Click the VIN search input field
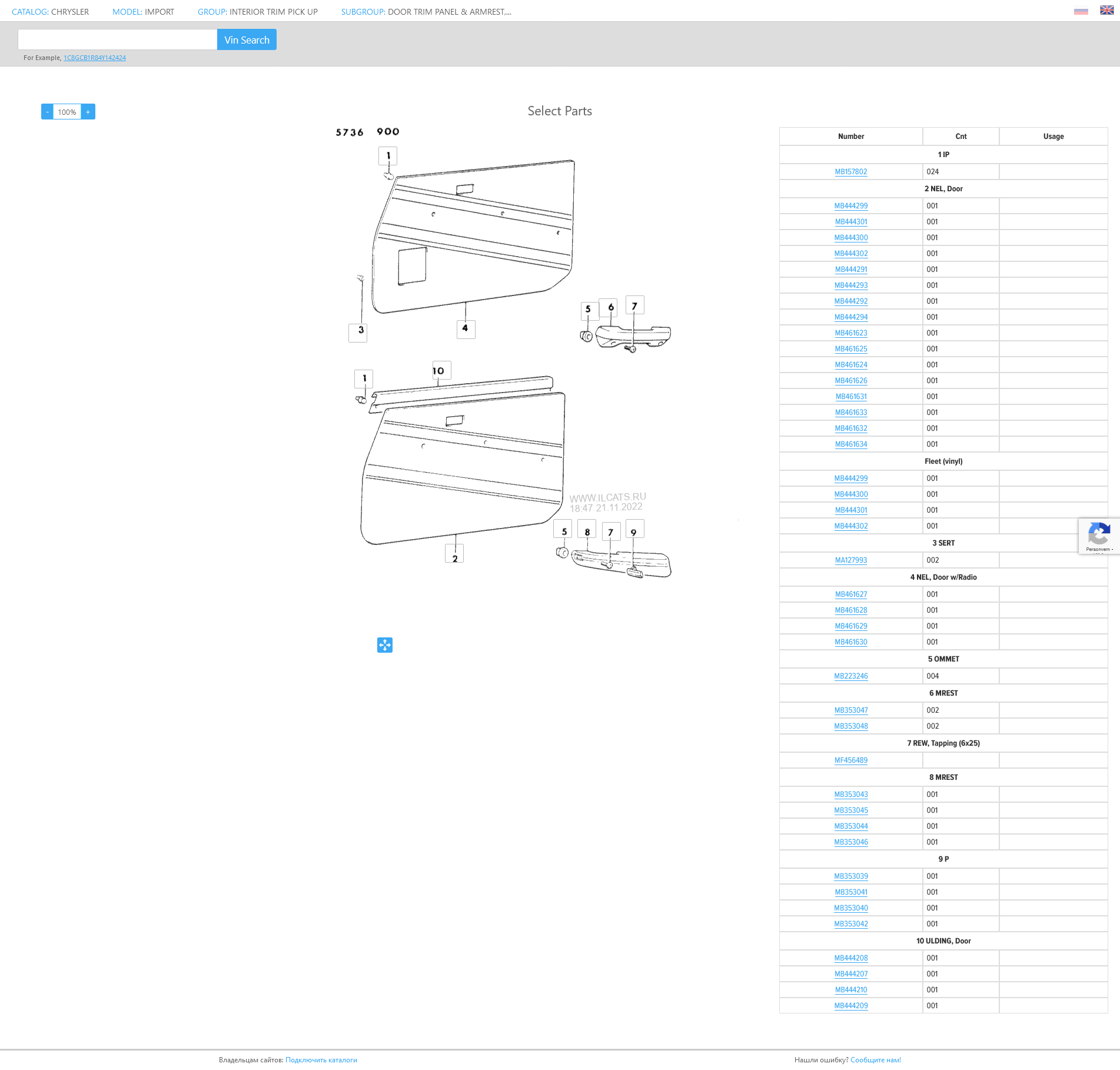 click(118, 40)
